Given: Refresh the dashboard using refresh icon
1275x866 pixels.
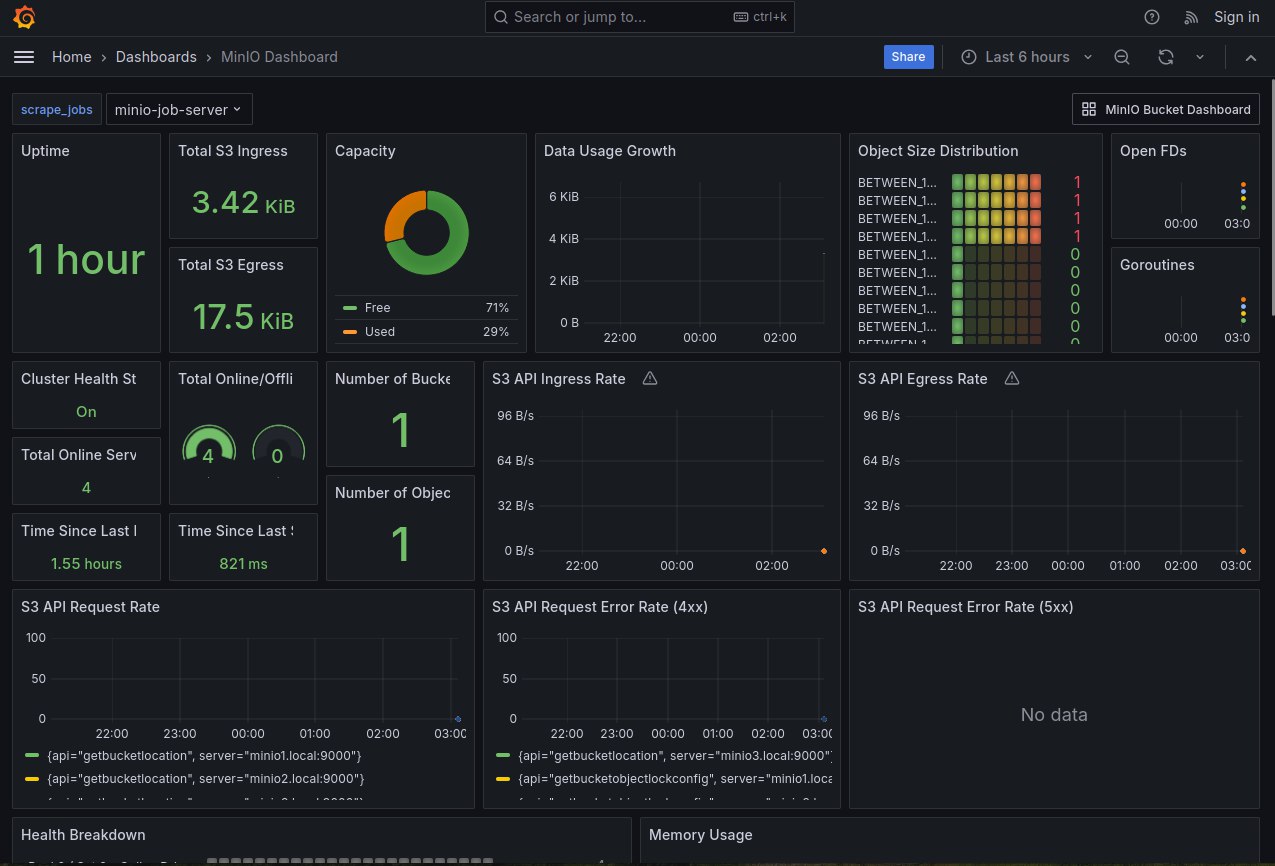Looking at the screenshot, I should pos(1166,57).
